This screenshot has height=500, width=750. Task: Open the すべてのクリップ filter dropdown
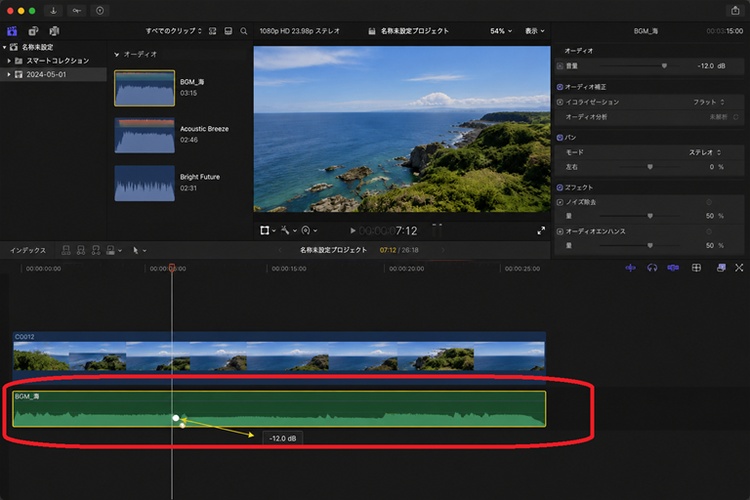(174, 31)
